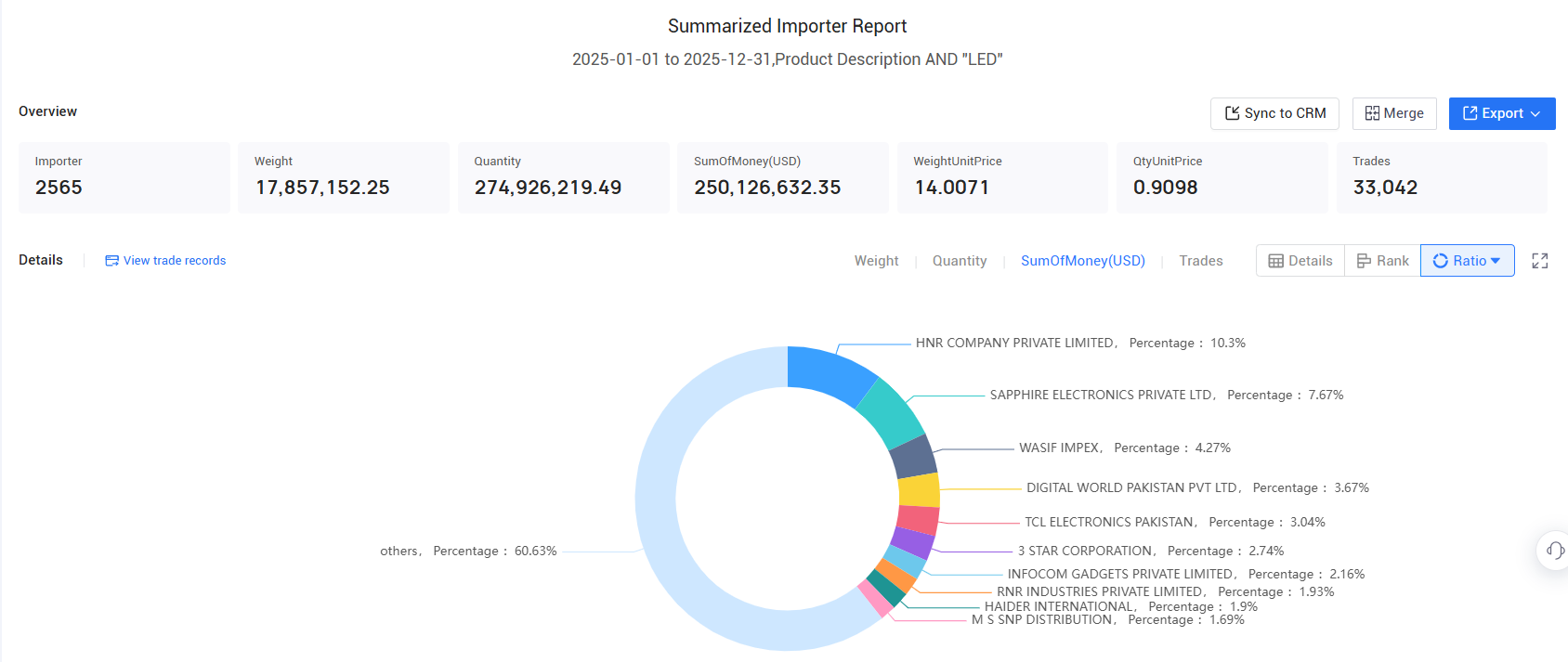Click the fullscreen expand icon
The width and height of the screenshot is (1568, 662).
pyautogui.click(x=1539, y=261)
